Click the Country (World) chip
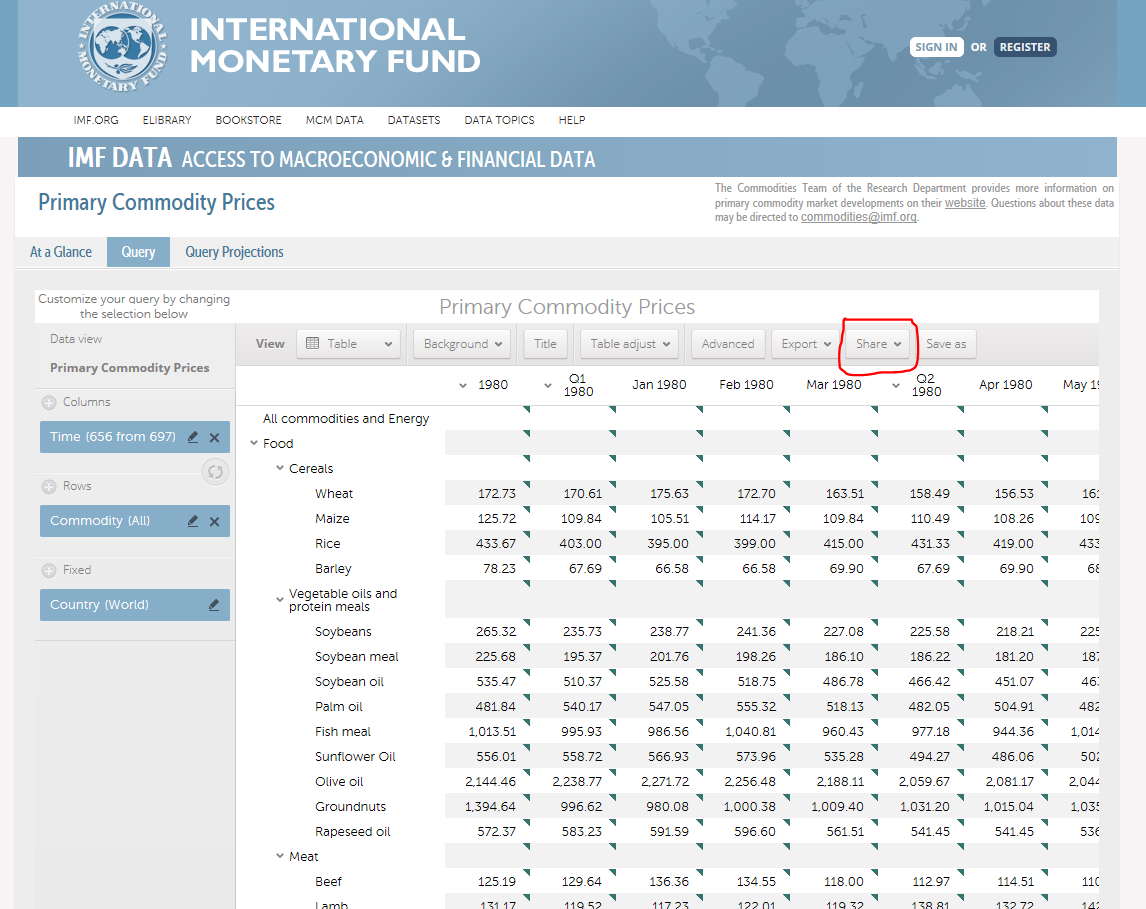Viewport: 1146px width, 909px height. [134, 605]
